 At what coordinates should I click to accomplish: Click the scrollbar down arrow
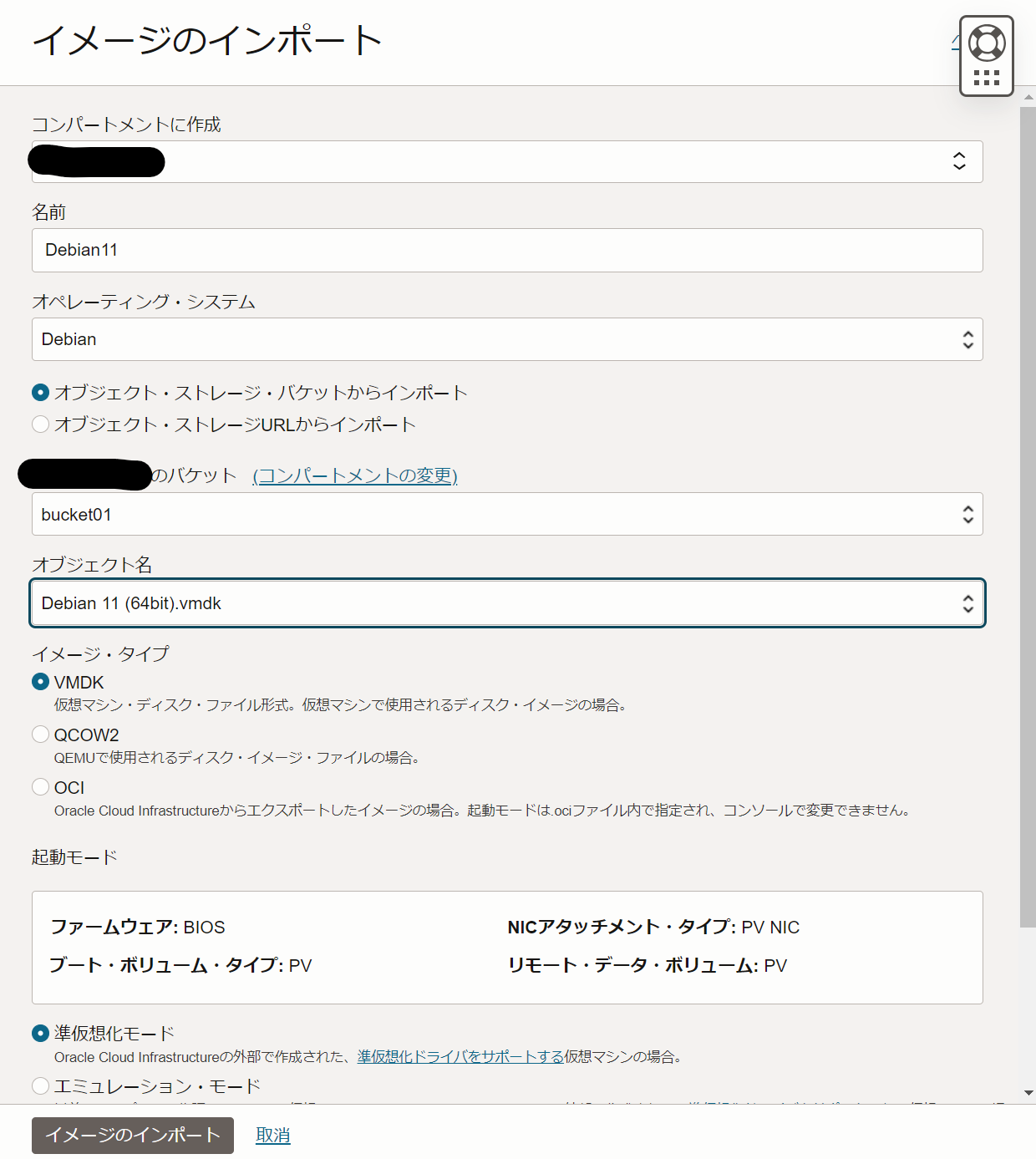point(1028,1093)
